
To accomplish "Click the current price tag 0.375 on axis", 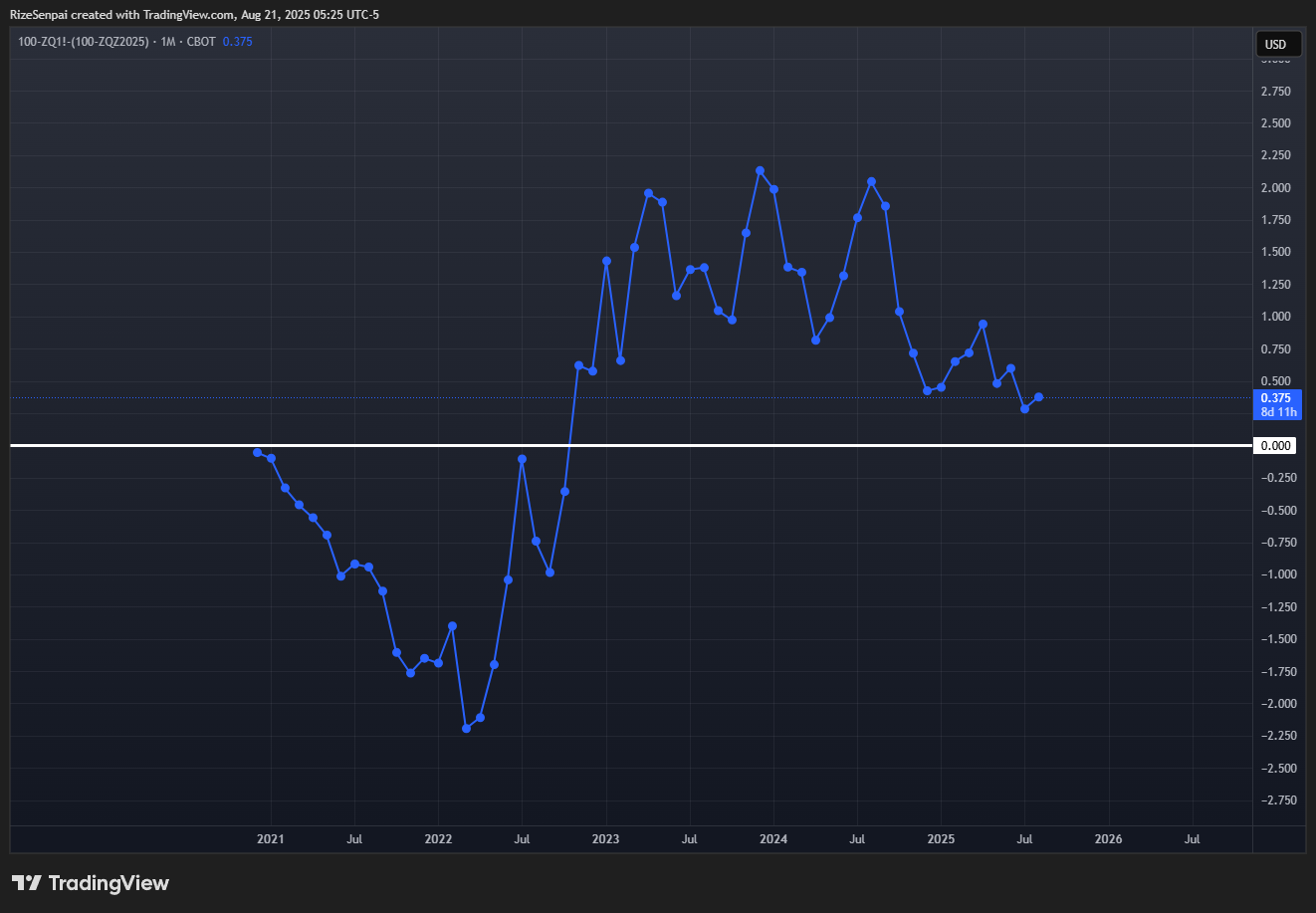I will [x=1276, y=404].
